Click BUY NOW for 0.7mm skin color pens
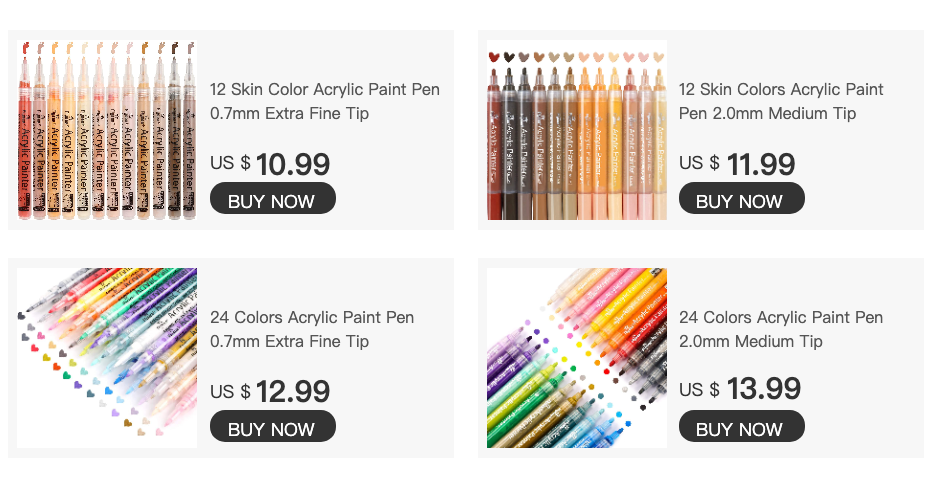The image size is (932, 486). [x=273, y=198]
